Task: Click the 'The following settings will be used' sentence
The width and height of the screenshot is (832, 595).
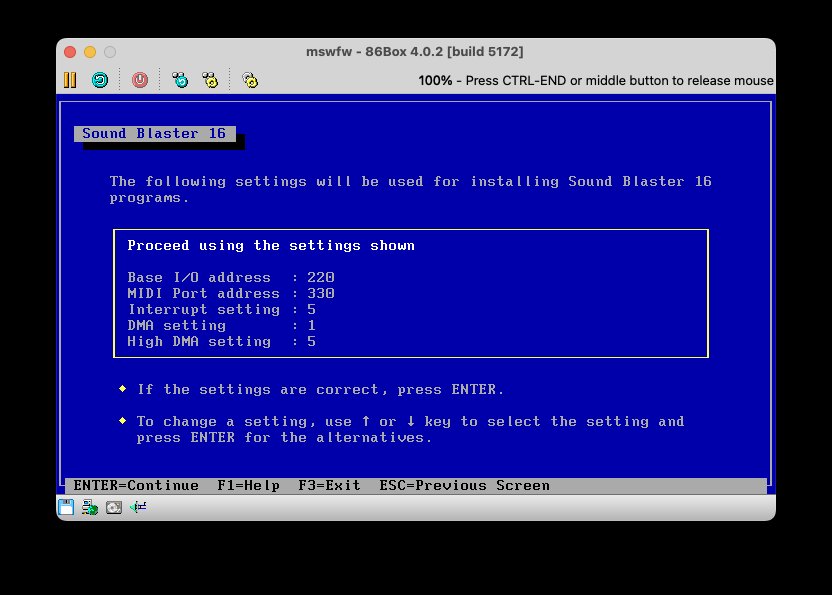Action: (410, 189)
